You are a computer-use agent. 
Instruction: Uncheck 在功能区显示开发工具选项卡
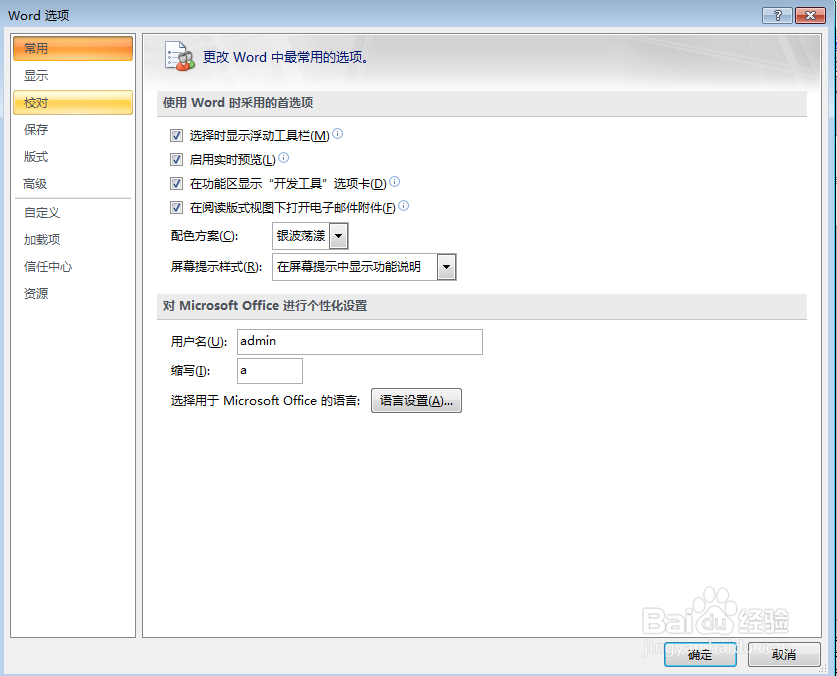[176, 184]
